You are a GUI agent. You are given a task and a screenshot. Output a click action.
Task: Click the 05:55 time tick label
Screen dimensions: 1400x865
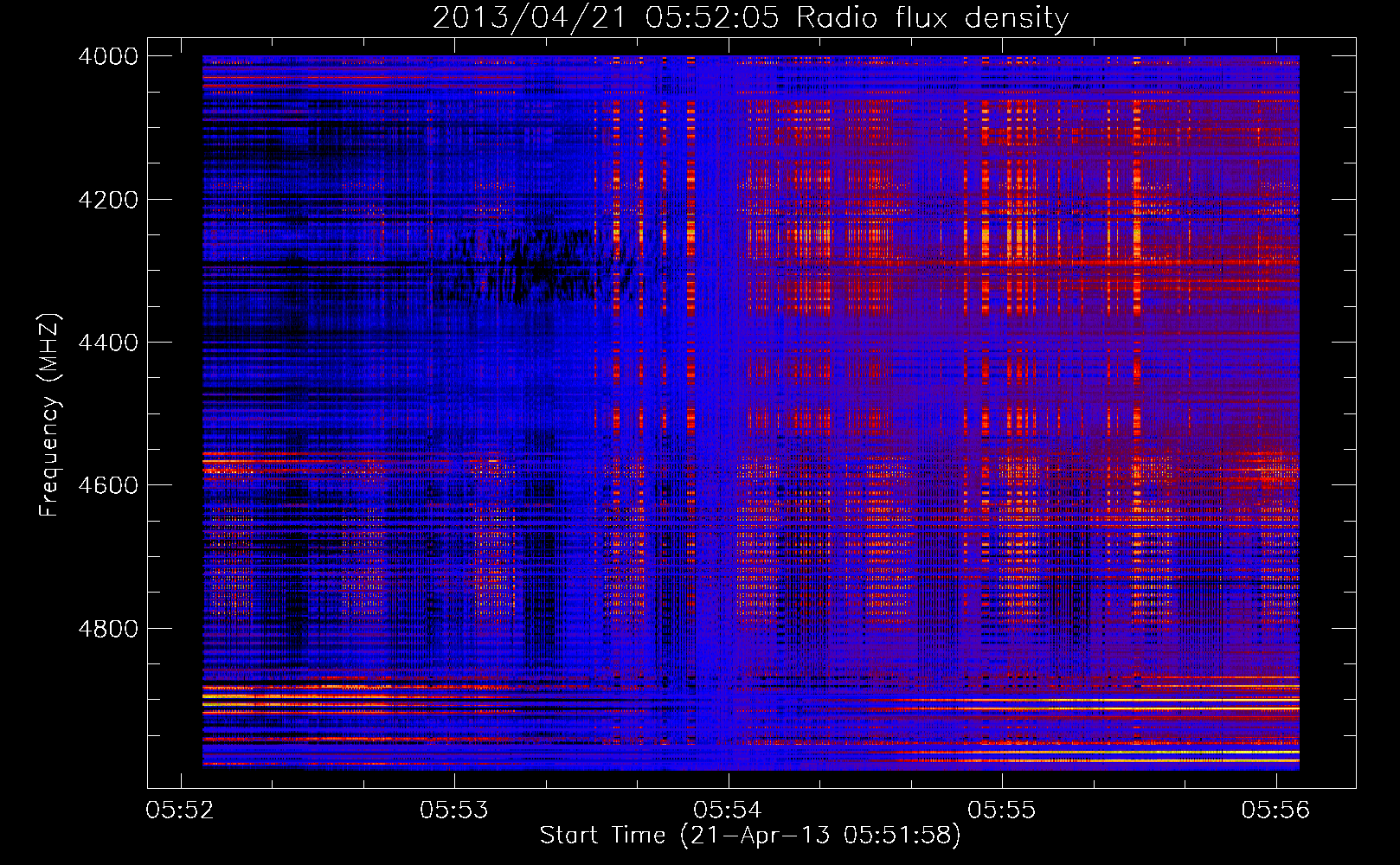point(1002,811)
